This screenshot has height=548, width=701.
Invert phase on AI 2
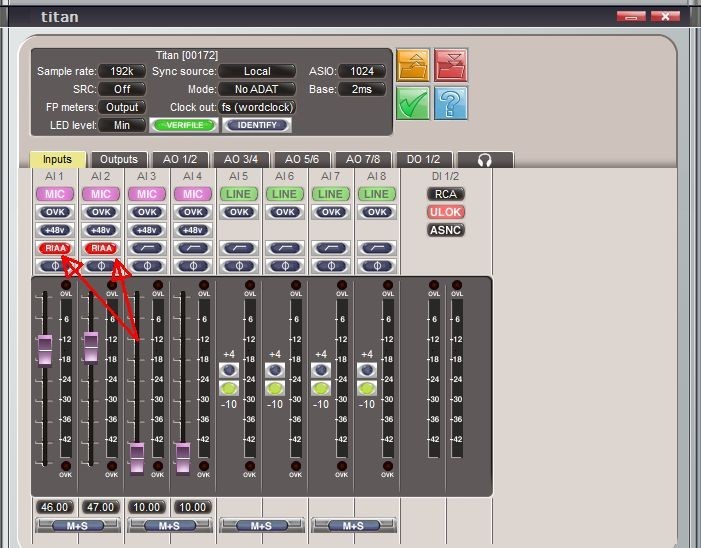point(101,266)
